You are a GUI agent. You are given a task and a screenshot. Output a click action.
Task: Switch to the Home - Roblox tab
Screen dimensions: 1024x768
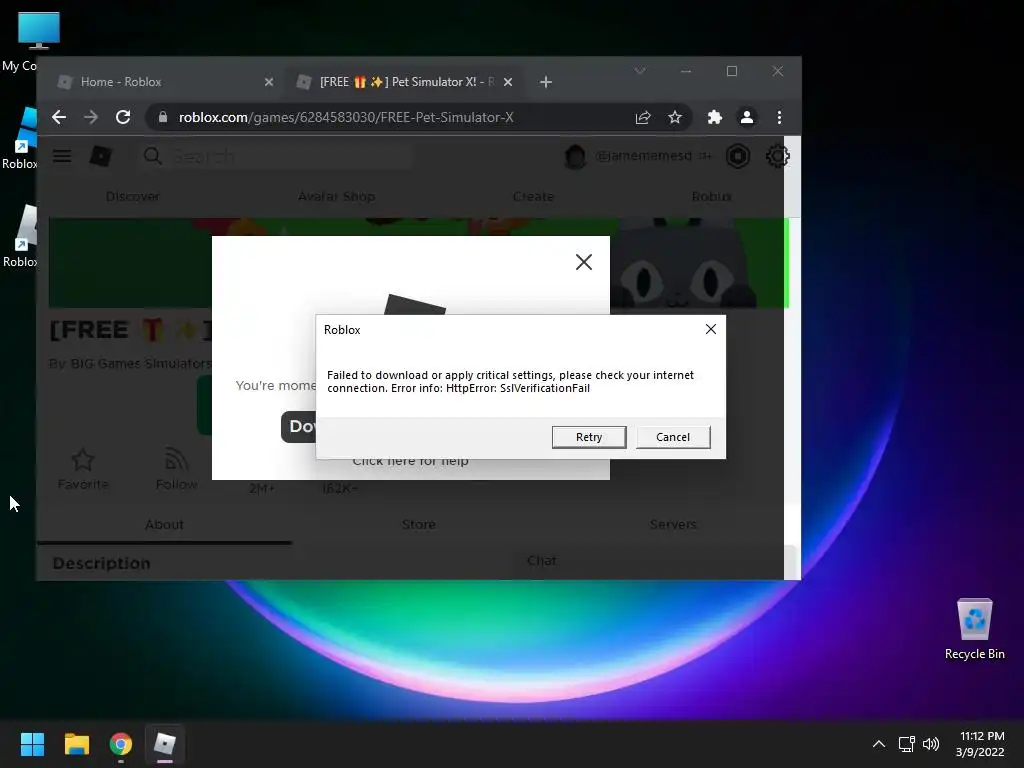[155, 82]
